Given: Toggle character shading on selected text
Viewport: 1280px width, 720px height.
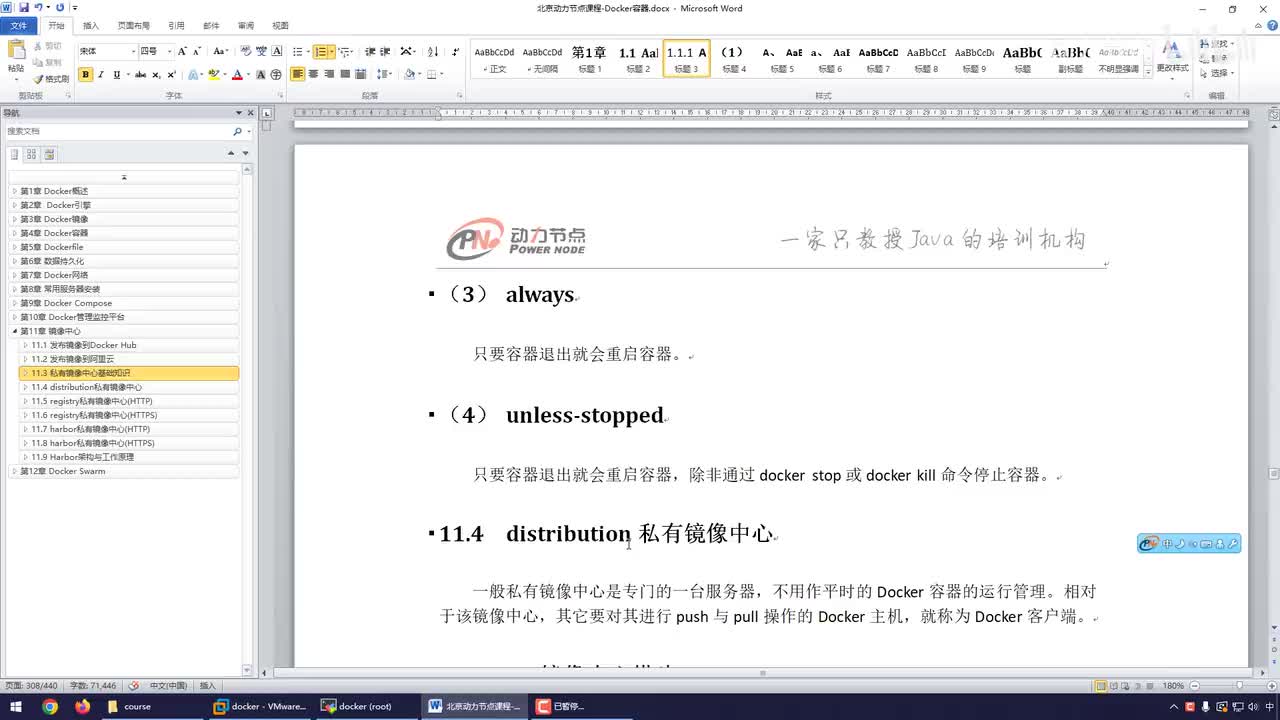Looking at the screenshot, I should coord(261,75).
